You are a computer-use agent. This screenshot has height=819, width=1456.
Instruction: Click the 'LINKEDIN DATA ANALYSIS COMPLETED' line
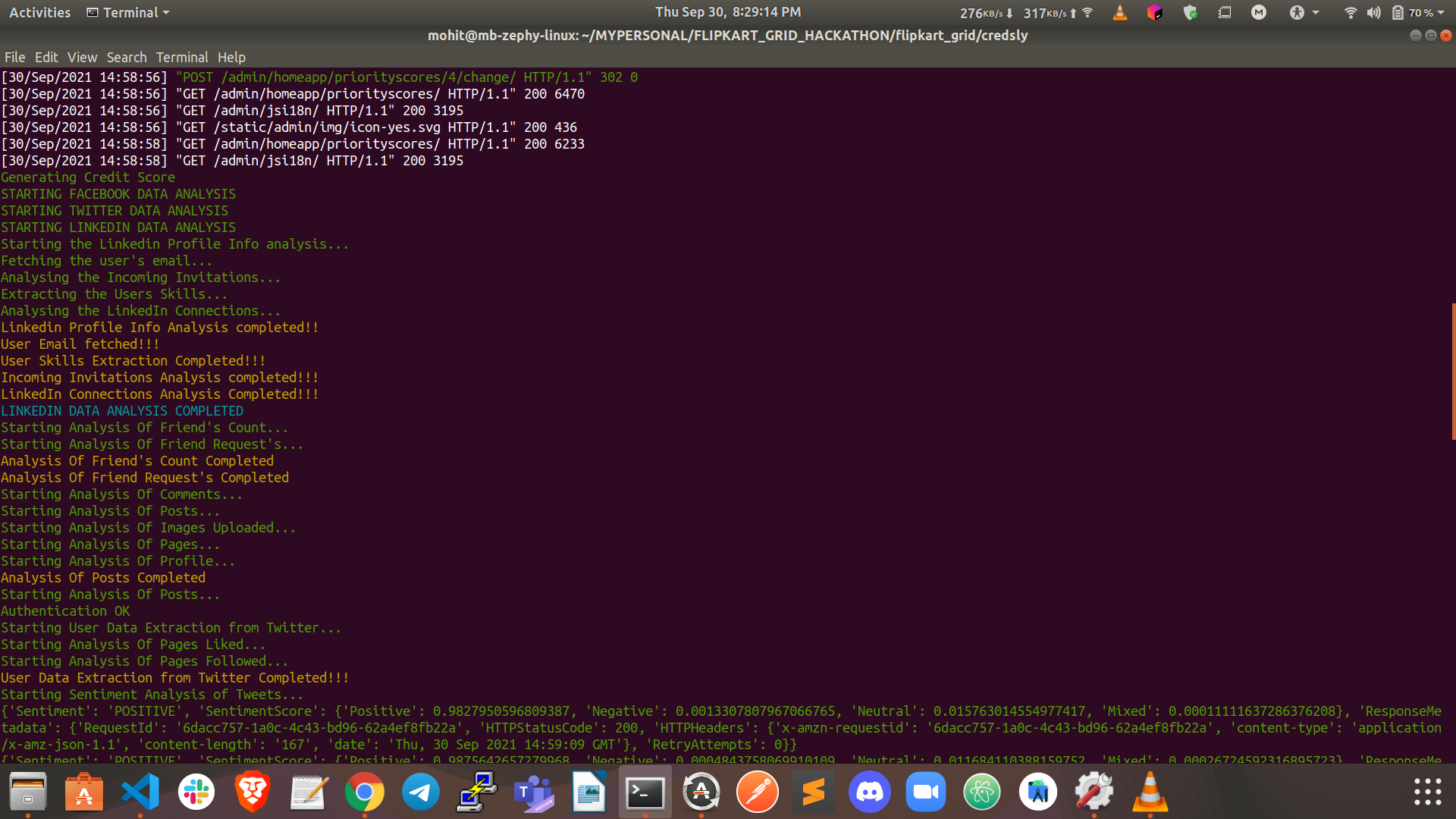(122, 411)
